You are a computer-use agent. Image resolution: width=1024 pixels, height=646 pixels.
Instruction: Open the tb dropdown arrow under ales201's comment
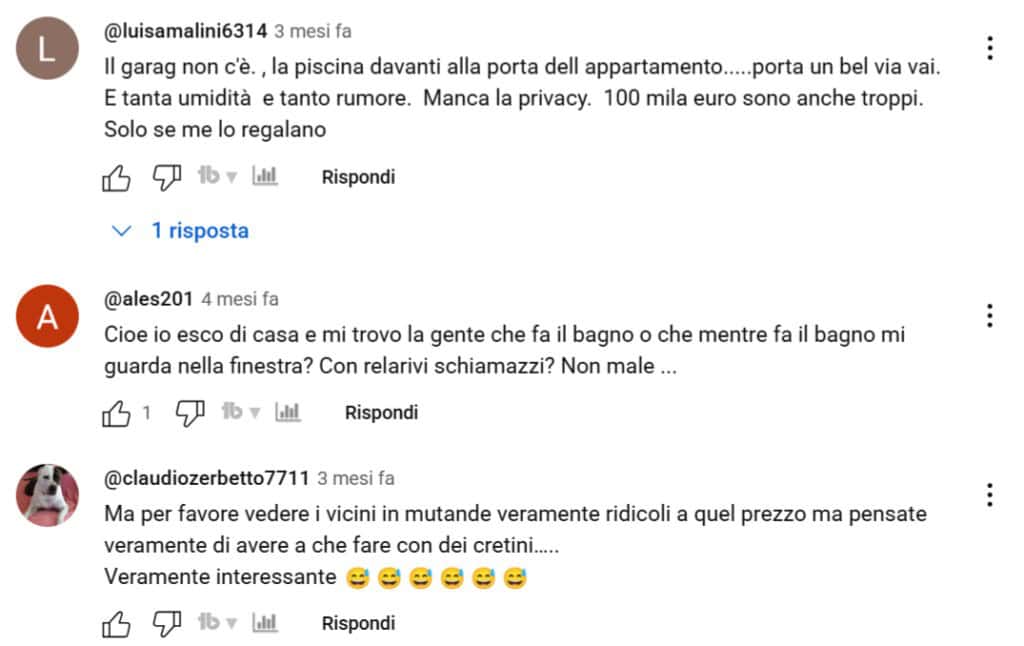coord(255,412)
